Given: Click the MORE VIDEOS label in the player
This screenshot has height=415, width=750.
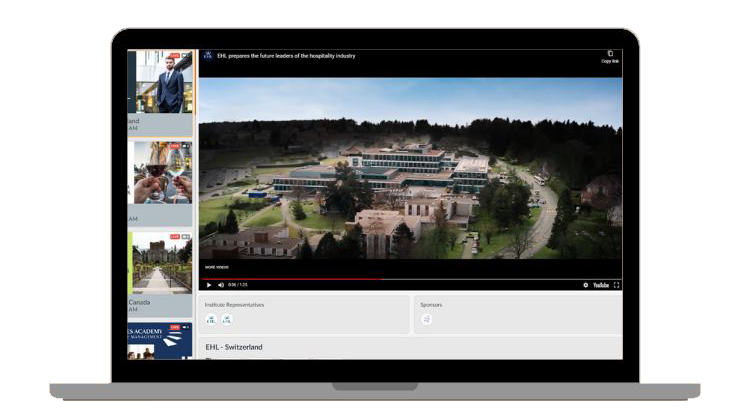Looking at the screenshot, I should 217,267.
